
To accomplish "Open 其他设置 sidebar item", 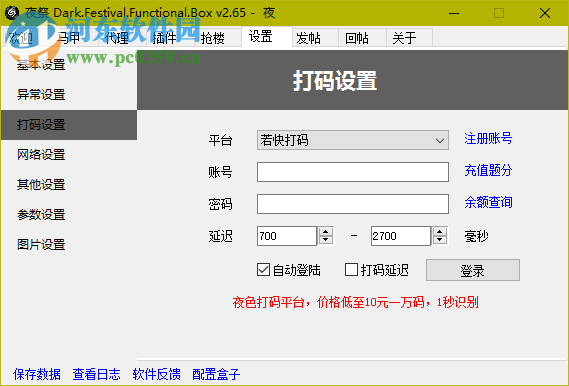I will point(69,185).
